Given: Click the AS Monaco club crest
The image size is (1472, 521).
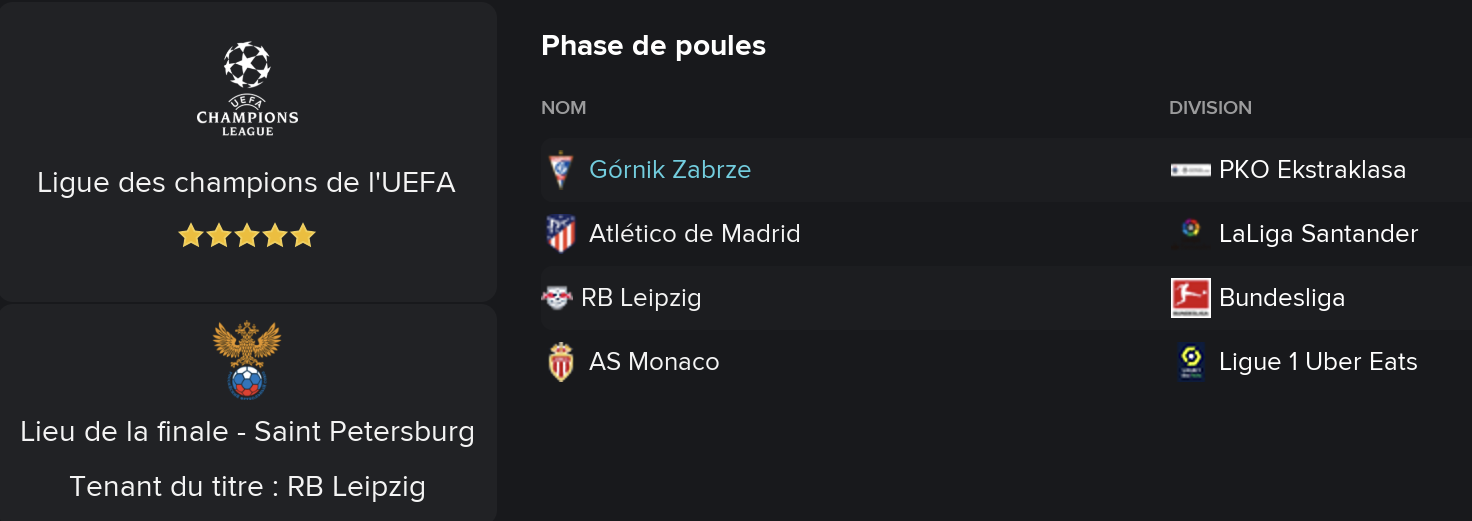Looking at the screenshot, I should (x=561, y=362).
